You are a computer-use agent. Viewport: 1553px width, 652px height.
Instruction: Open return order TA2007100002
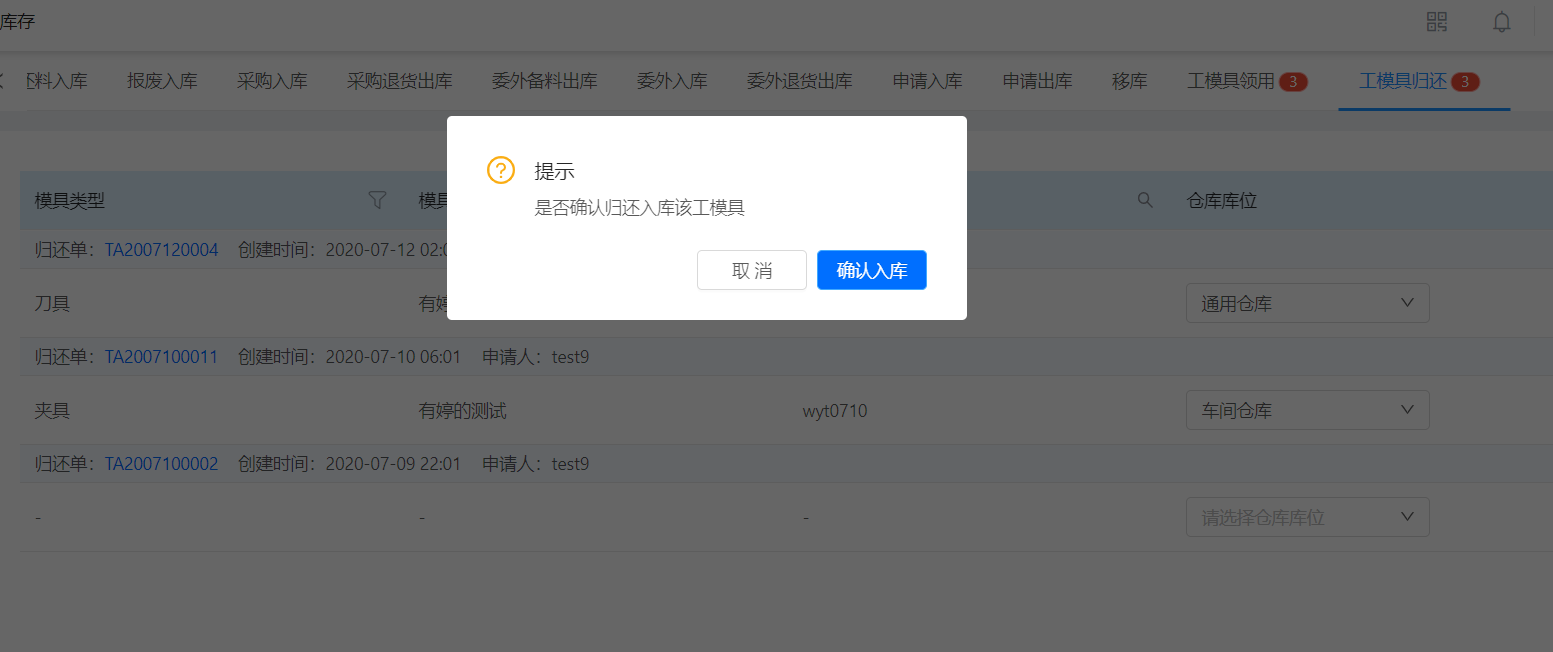coord(161,464)
